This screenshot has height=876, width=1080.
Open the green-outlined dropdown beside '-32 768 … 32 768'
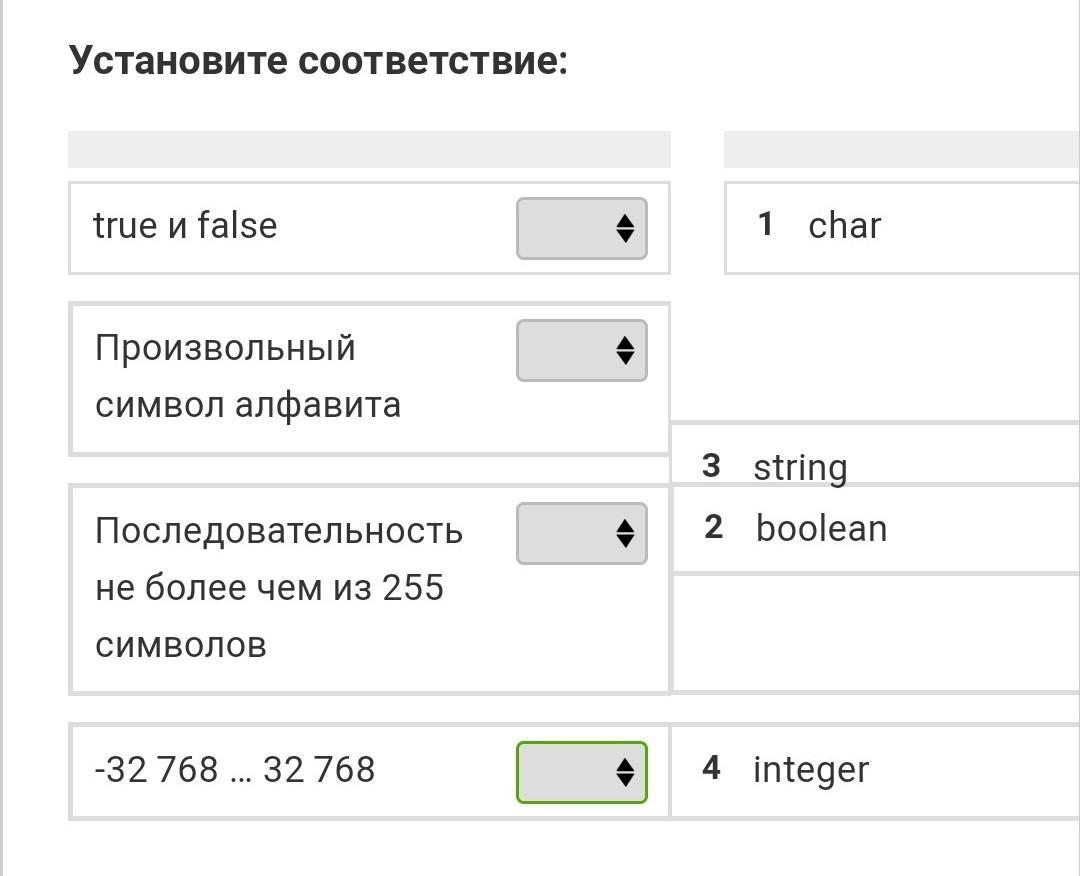[x=581, y=771]
